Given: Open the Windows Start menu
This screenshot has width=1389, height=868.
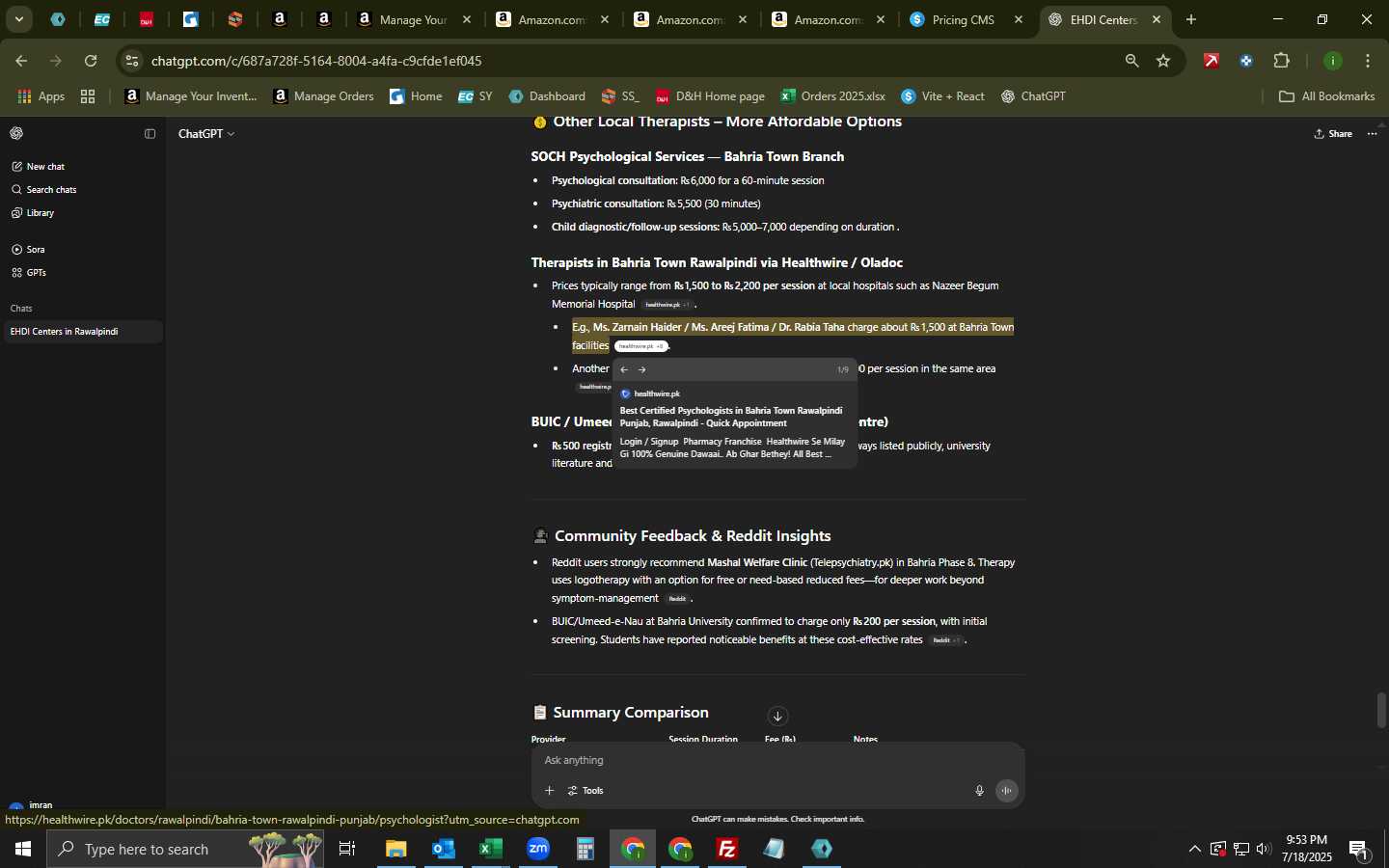Looking at the screenshot, I should [23, 849].
